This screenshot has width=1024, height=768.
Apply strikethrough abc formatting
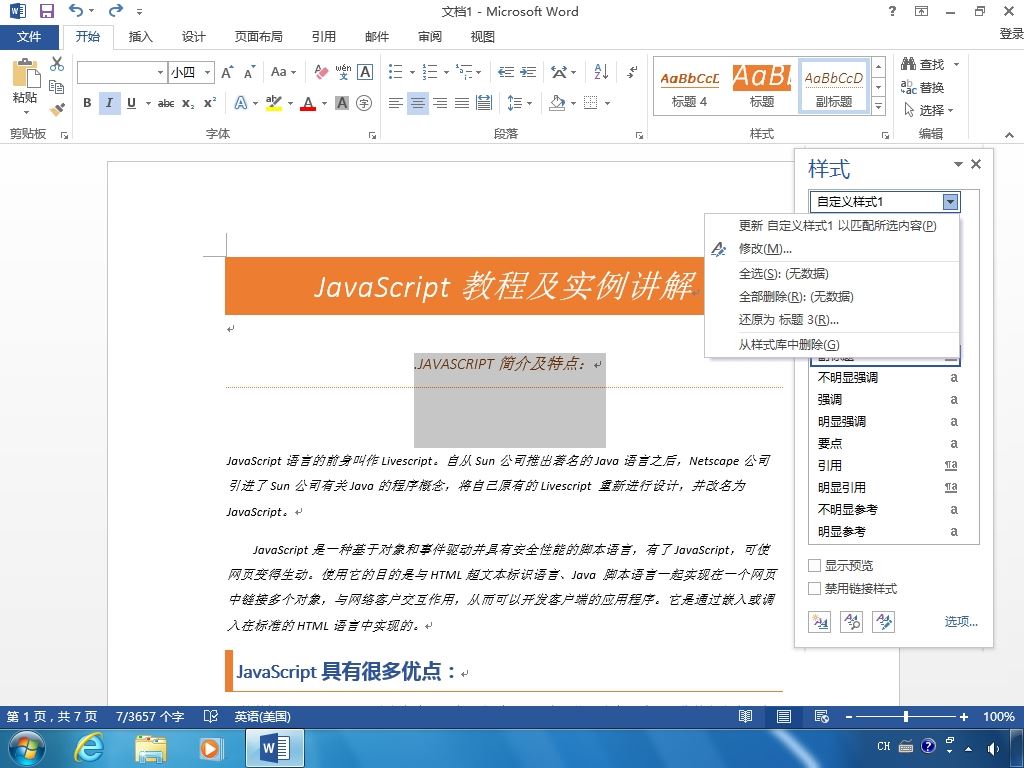pyautogui.click(x=166, y=103)
